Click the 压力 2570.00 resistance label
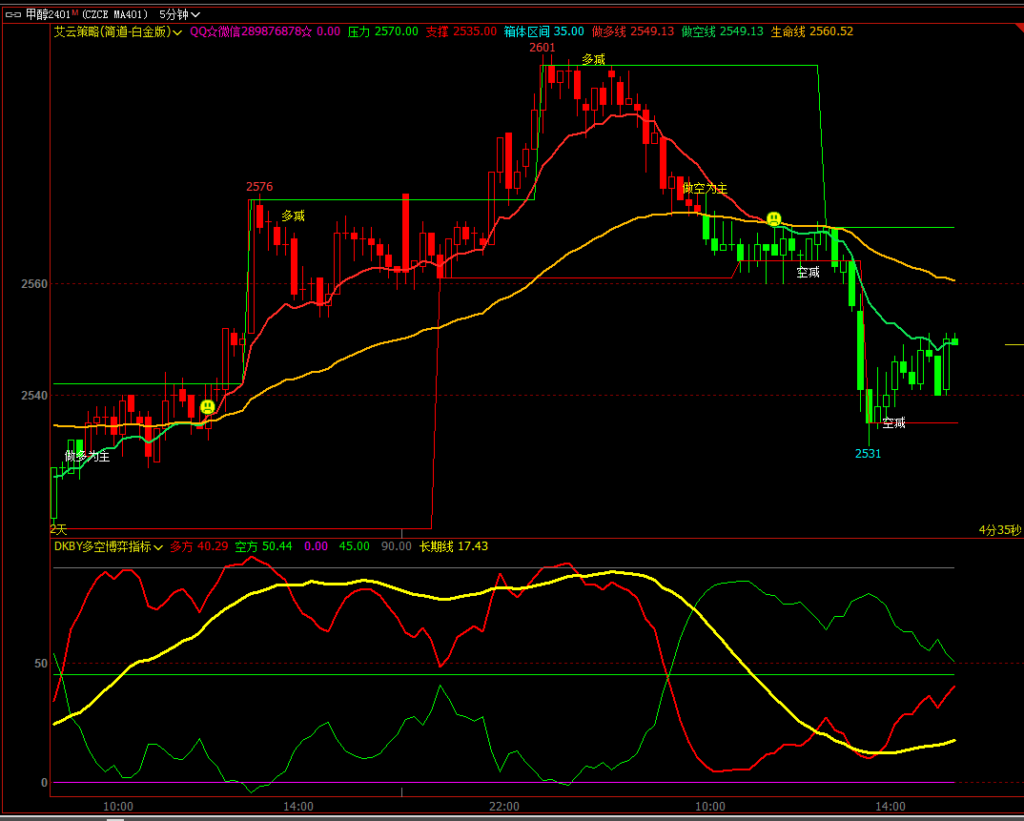1024x821 pixels. pyautogui.click(x=383, y=32)
